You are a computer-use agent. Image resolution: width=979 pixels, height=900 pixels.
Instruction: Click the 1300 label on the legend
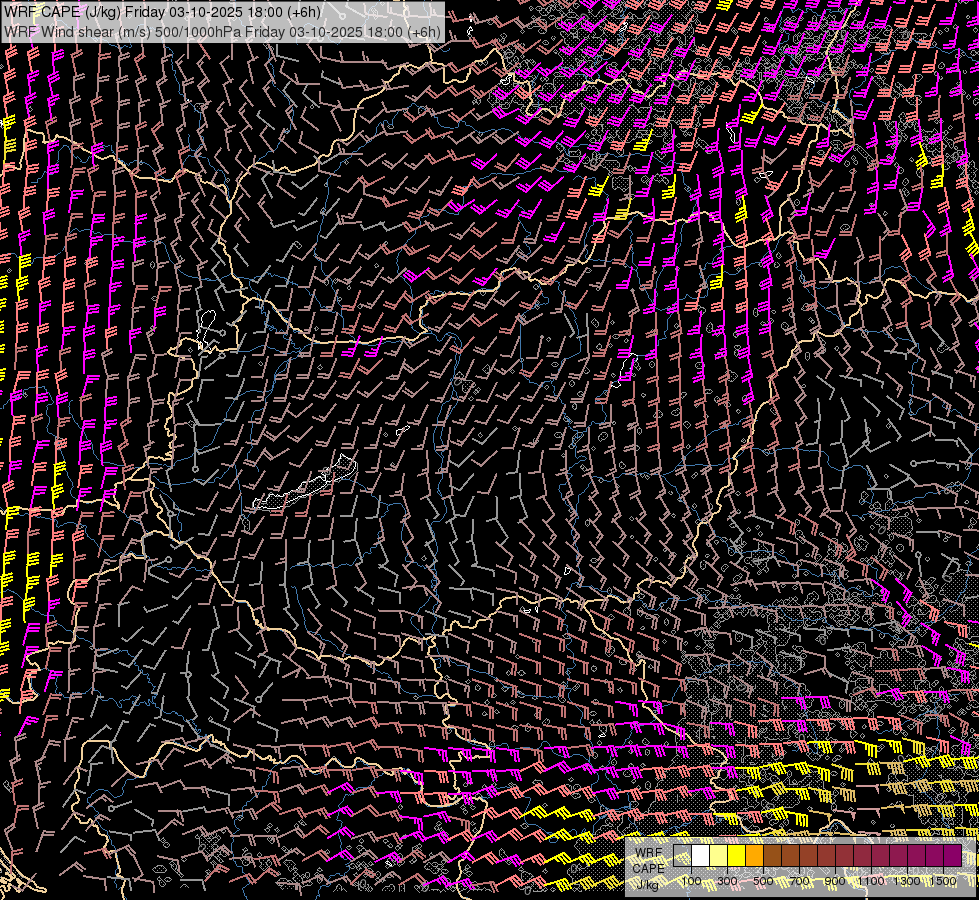pyautogui.click(x=907, y=881)
